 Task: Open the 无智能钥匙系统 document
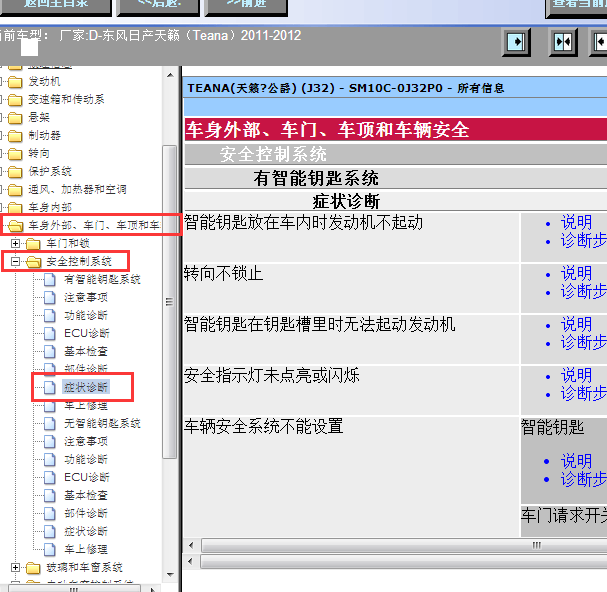[102, 423]
